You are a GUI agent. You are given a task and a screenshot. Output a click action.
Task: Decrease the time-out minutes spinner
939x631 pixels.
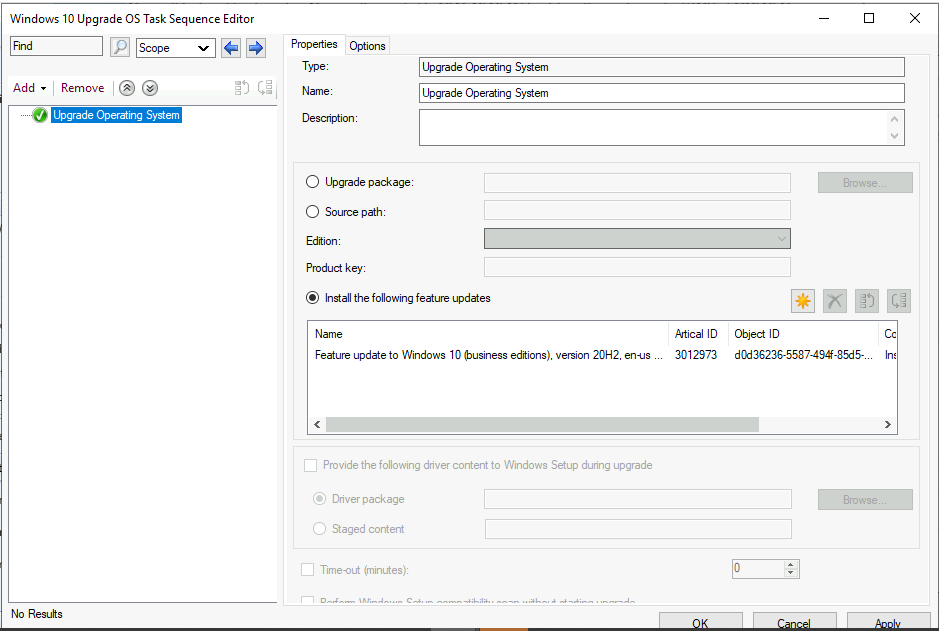[790, 573]
